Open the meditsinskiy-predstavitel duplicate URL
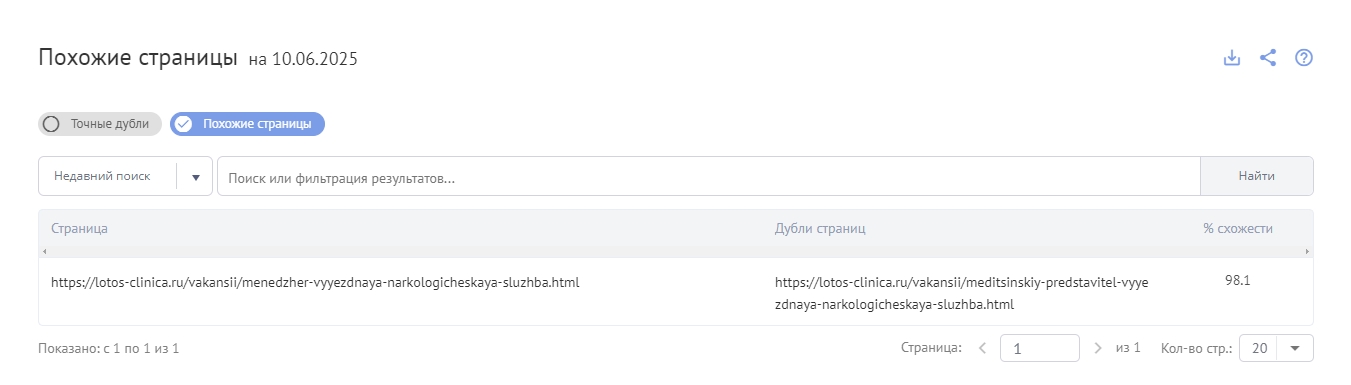 (x=962, y=293)
